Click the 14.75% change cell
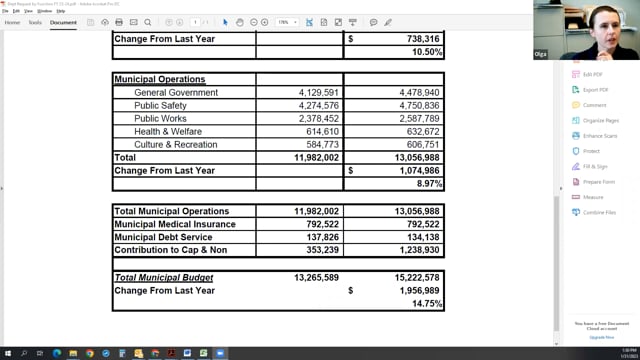Image resolution: width=640 pixels, height=360 pixels. [427, 304]
